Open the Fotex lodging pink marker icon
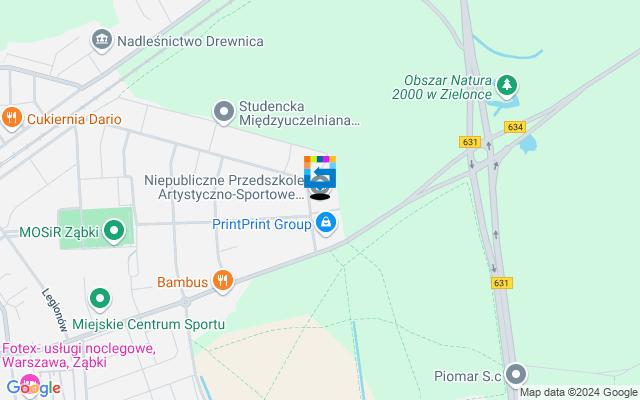Screen dimensions: 640x400 (30, 382)
